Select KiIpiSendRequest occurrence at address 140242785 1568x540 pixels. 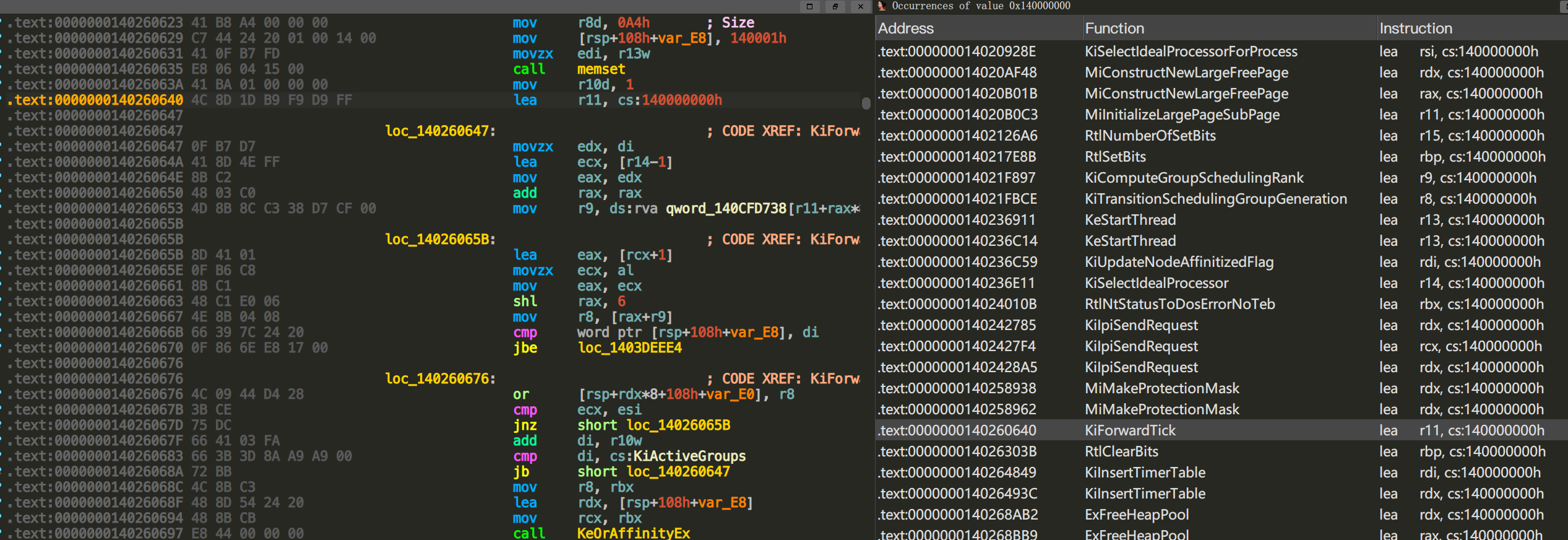[1221, 325]
